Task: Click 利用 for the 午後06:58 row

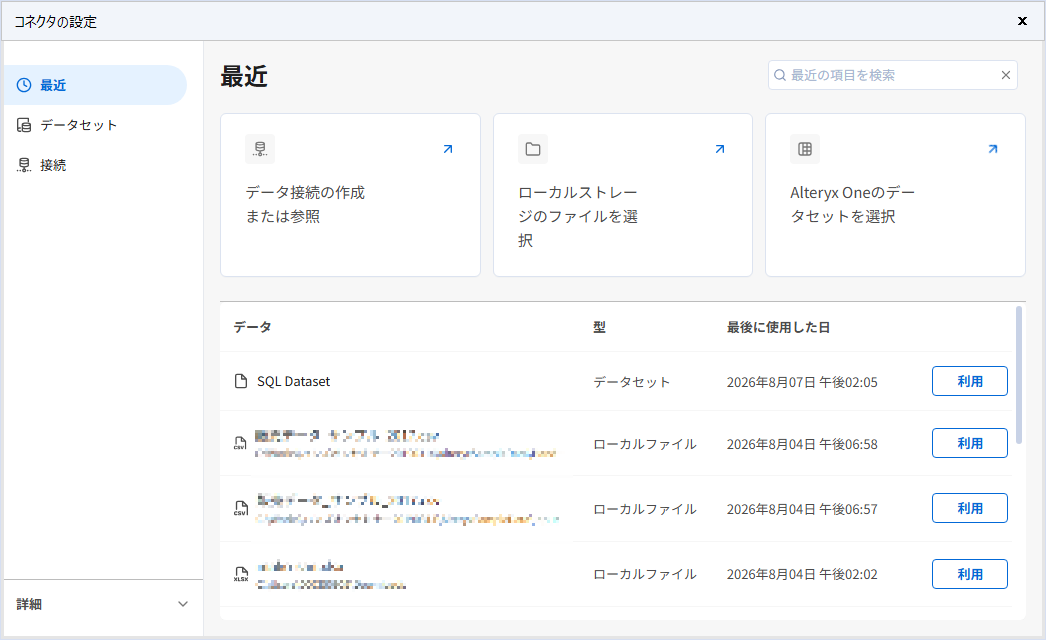Action: click(969, 443)
